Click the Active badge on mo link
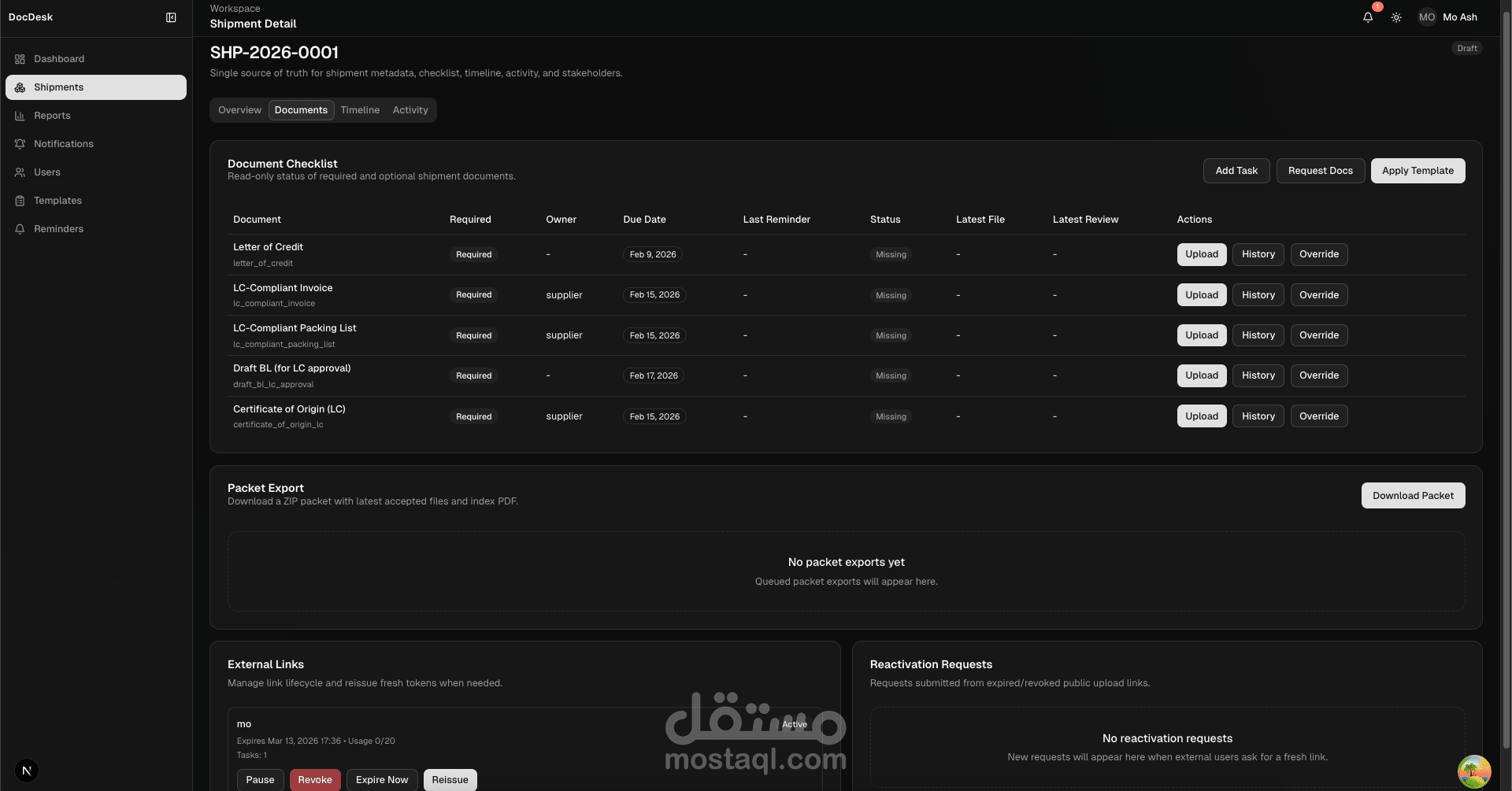 coord(795,724)
